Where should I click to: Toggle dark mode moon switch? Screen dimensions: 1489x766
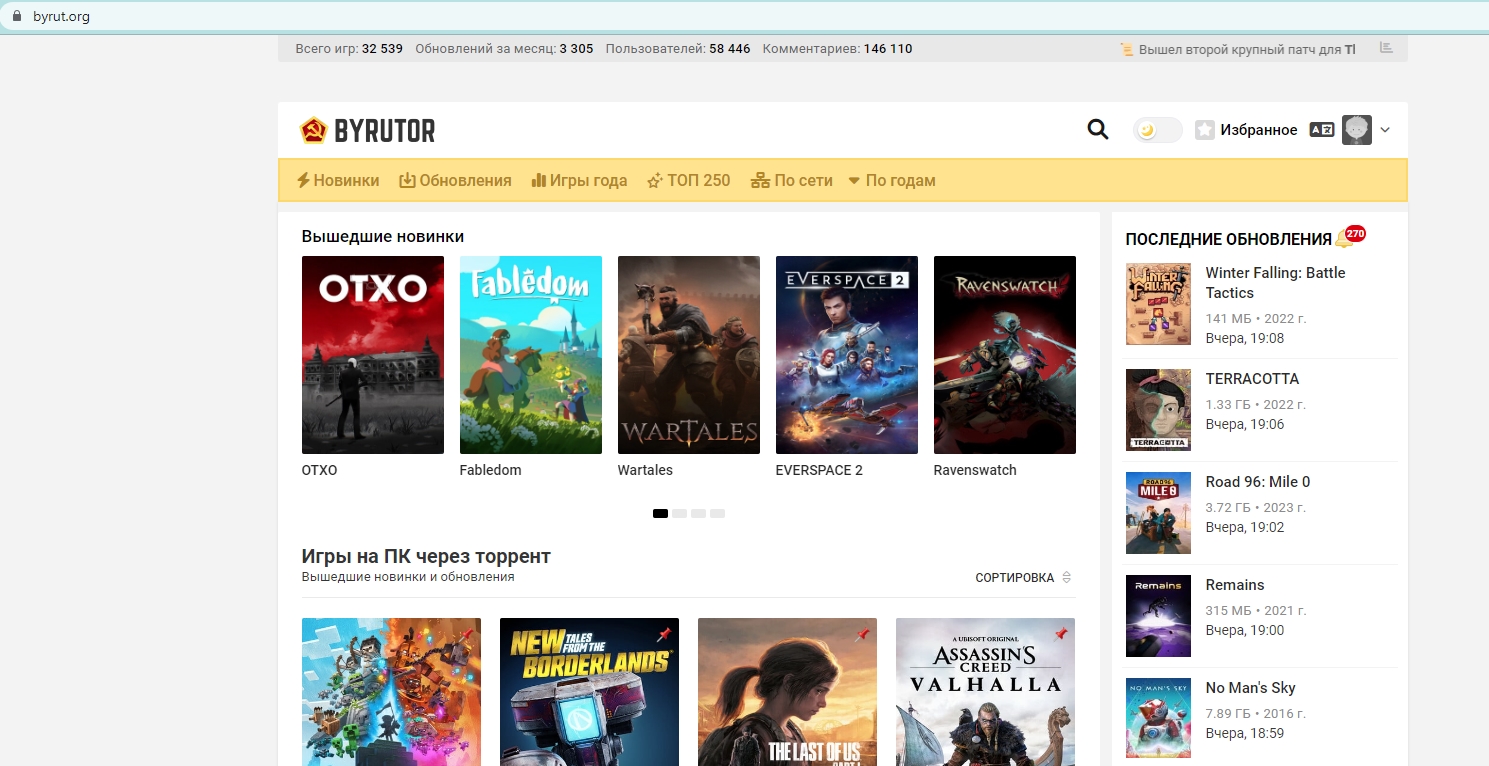(1157, 130)
